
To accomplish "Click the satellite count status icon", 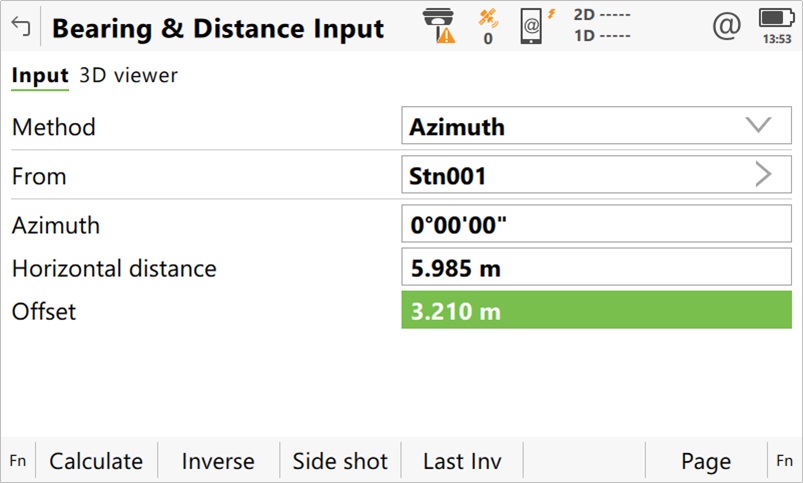I will tap(488, 27).
